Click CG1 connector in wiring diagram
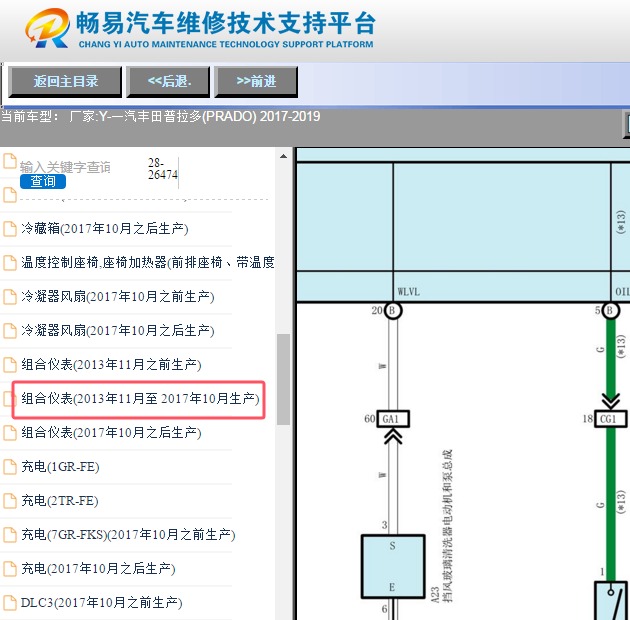This screenshot has height=620, width=630. click(610, 419)
